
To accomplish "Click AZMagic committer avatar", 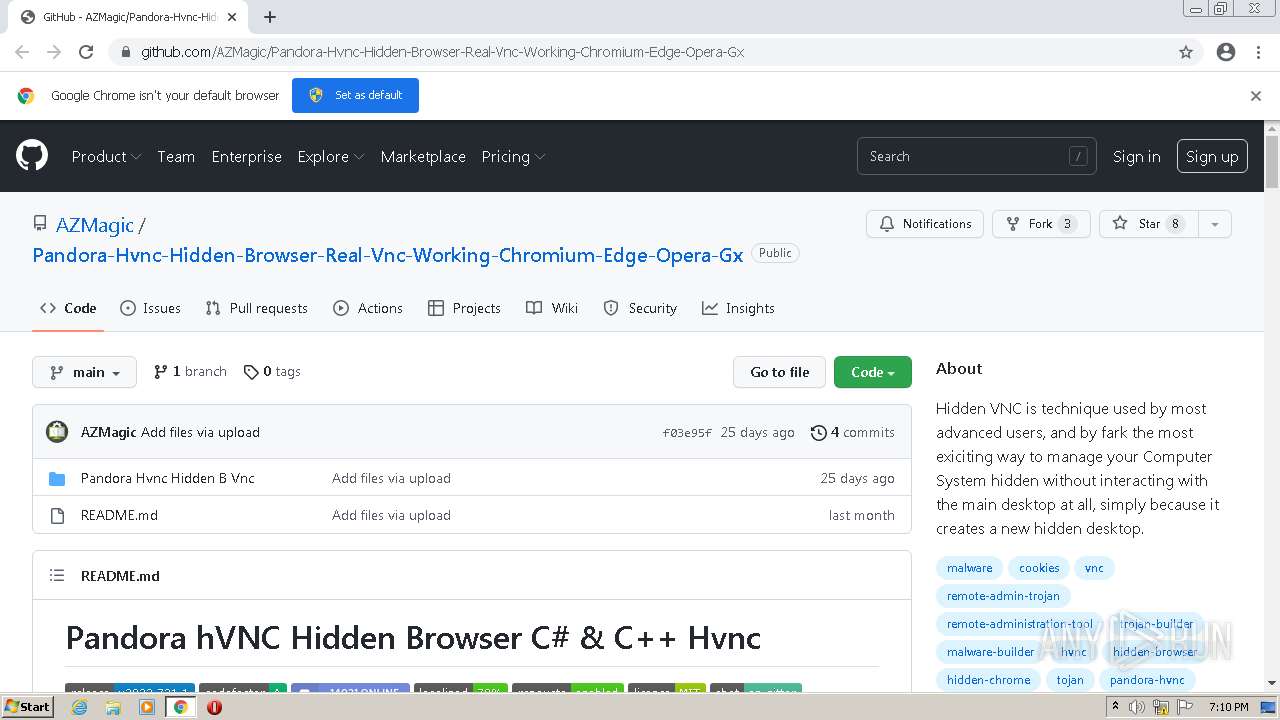I will [57, 432].
